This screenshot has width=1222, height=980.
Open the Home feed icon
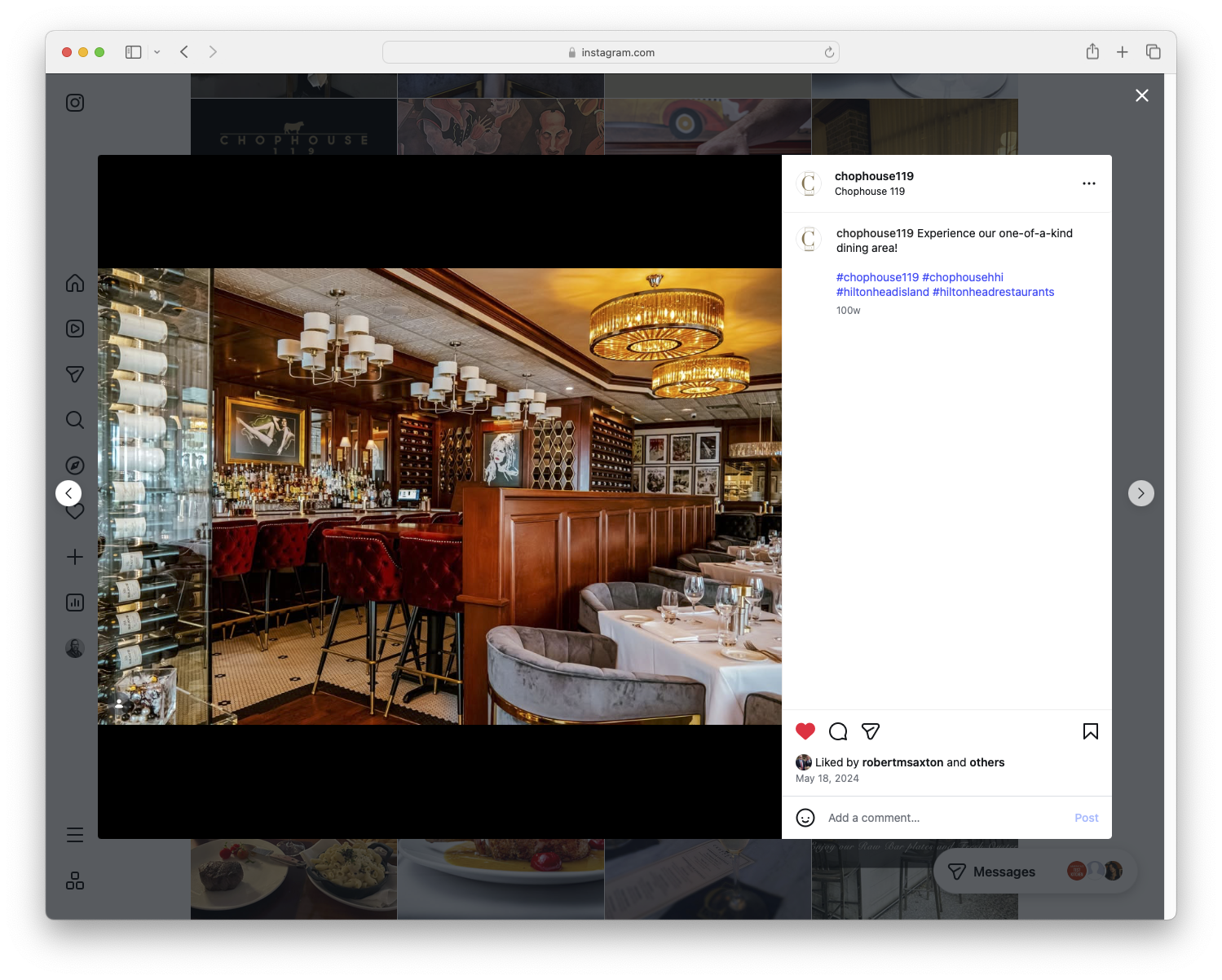click(74, 283)
